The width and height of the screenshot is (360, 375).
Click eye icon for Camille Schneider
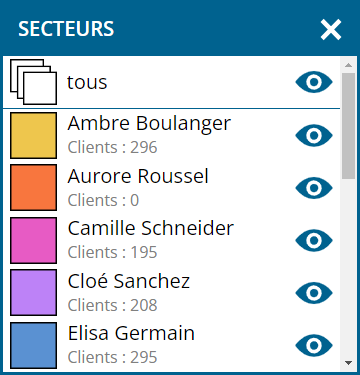coord(314,240)
